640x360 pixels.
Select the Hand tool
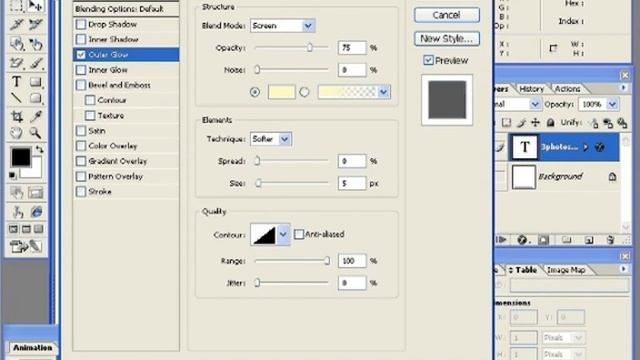click(16, 133)
